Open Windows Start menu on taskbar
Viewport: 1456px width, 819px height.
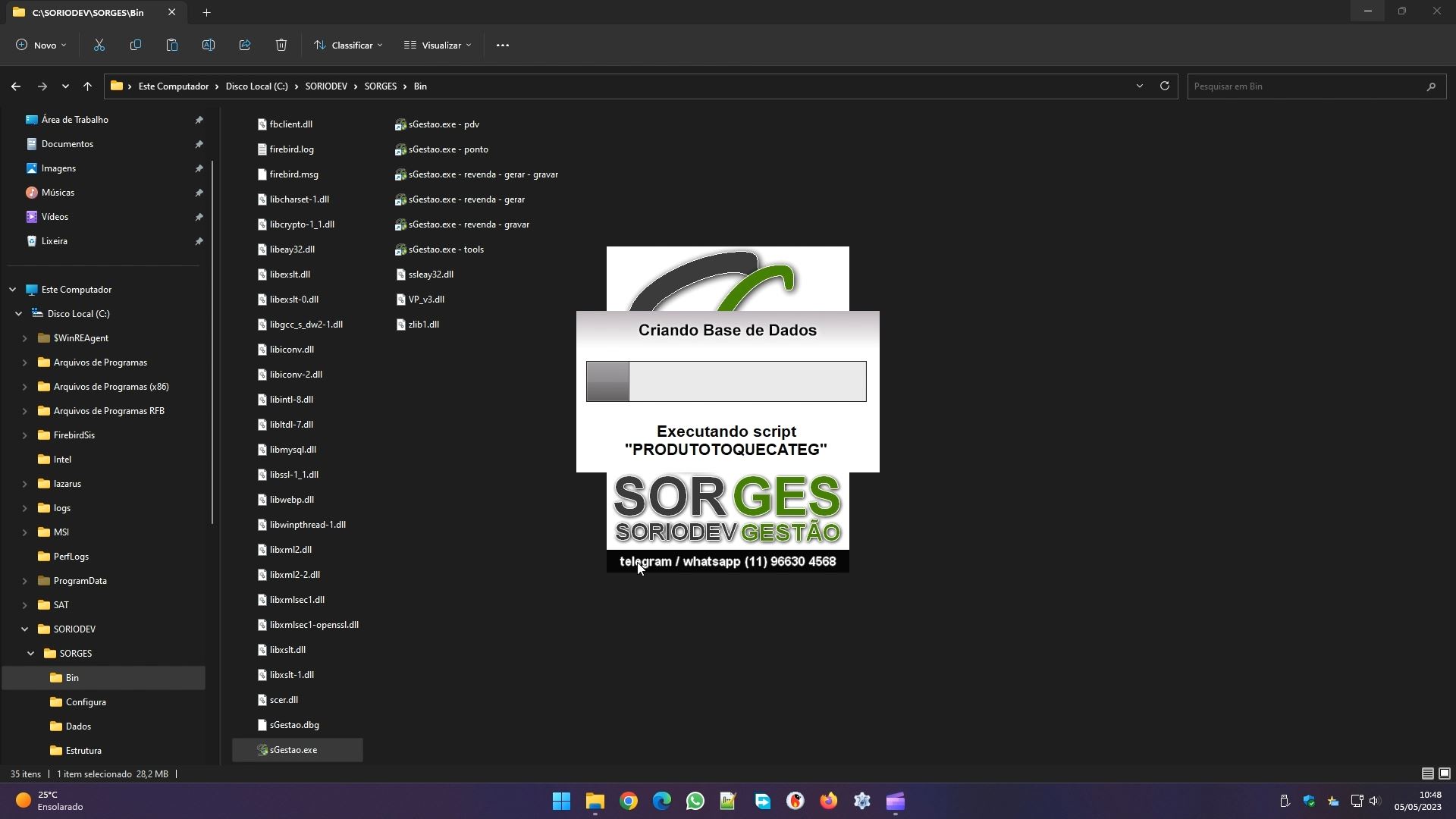click(x=561, y=801)
